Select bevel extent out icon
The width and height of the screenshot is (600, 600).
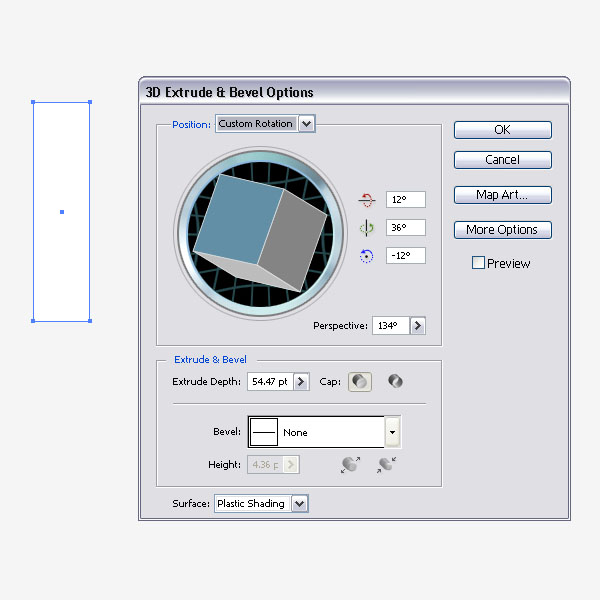350,465
